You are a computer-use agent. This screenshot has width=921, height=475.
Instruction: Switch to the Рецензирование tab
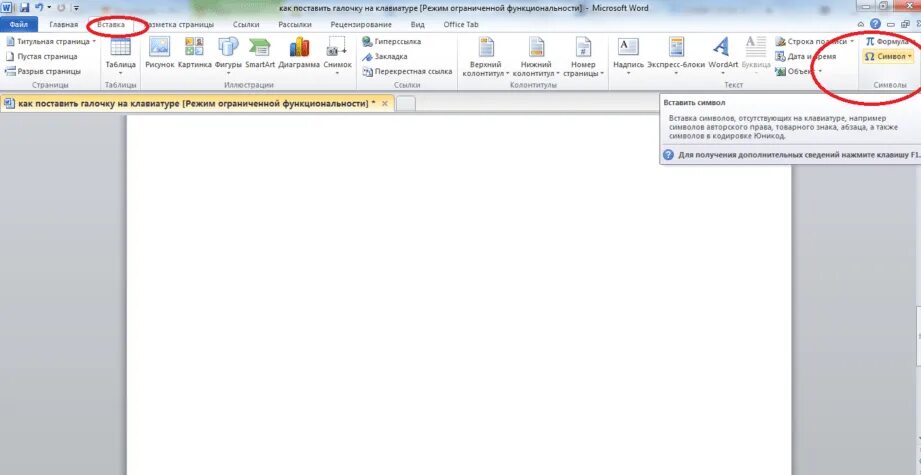pyautogui.click(x=361, y=25)
